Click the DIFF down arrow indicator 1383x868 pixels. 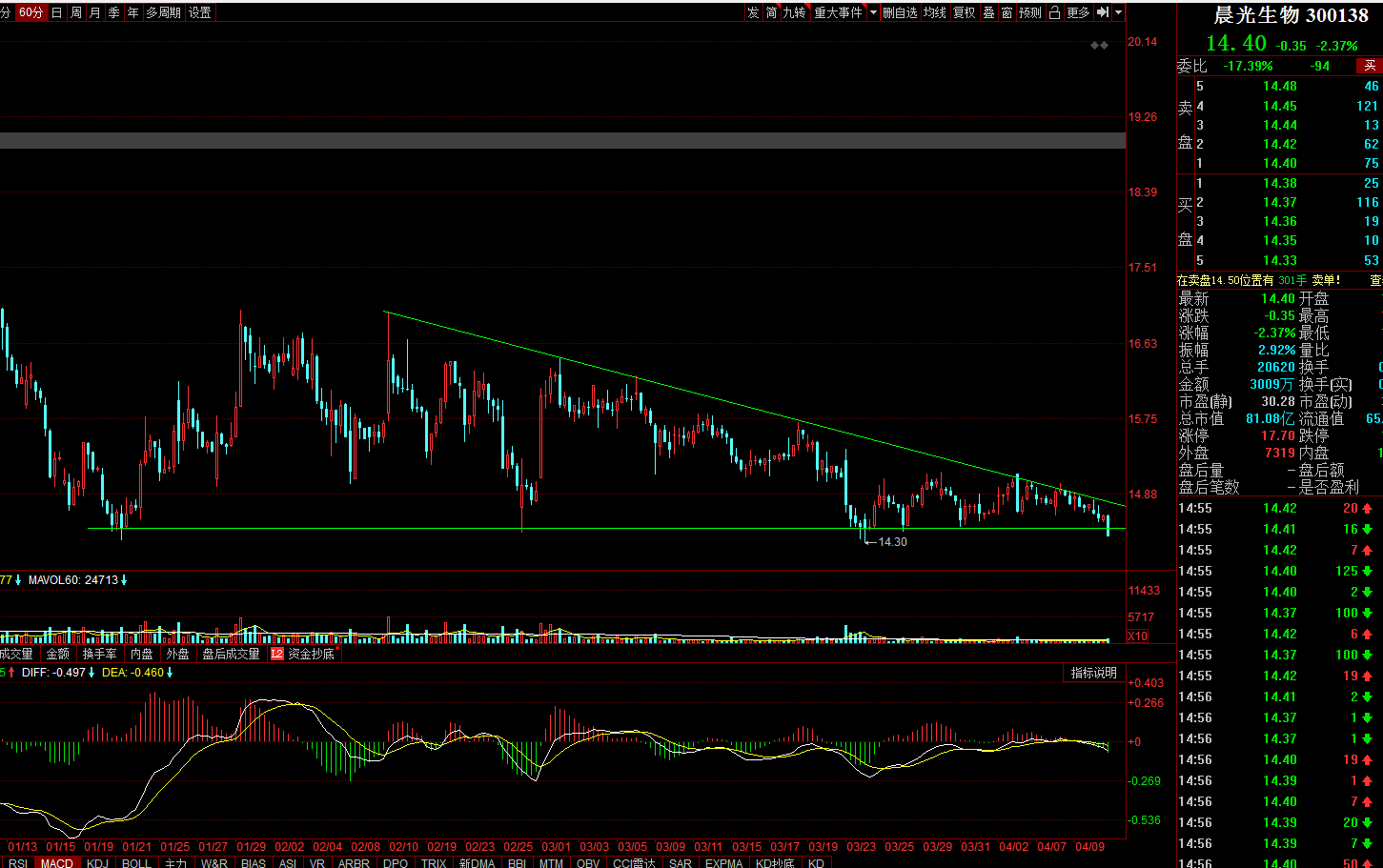click(x=92, y=673)
